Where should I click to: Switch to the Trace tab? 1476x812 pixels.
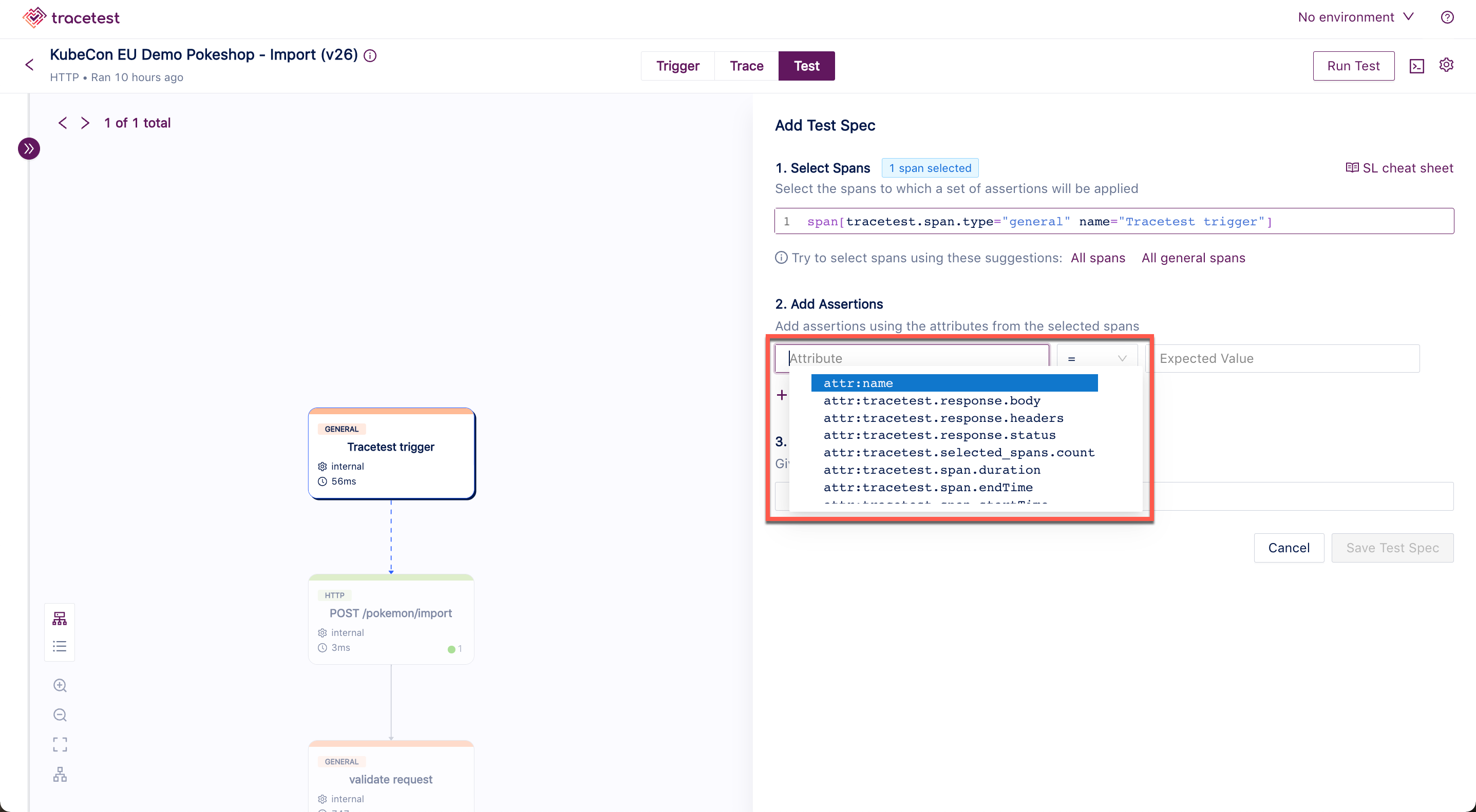coord(747,66)
